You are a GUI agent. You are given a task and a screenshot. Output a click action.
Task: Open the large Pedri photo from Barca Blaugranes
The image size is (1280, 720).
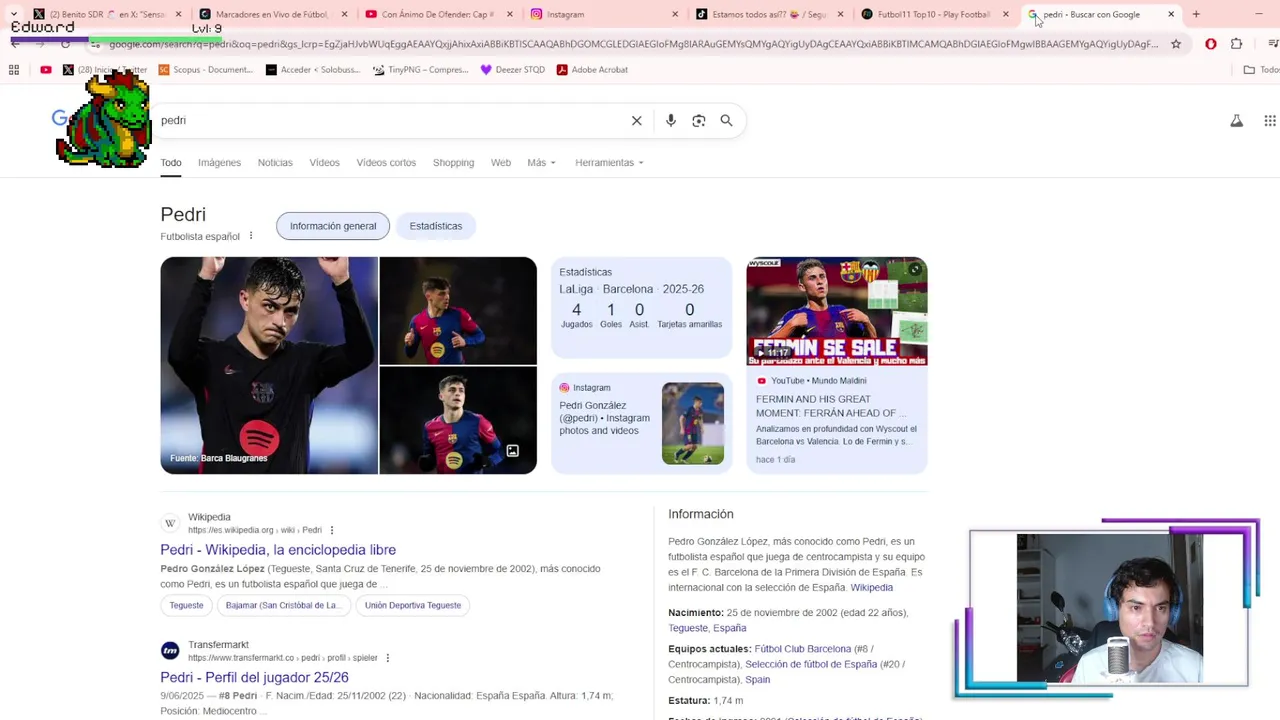[269, 365]
